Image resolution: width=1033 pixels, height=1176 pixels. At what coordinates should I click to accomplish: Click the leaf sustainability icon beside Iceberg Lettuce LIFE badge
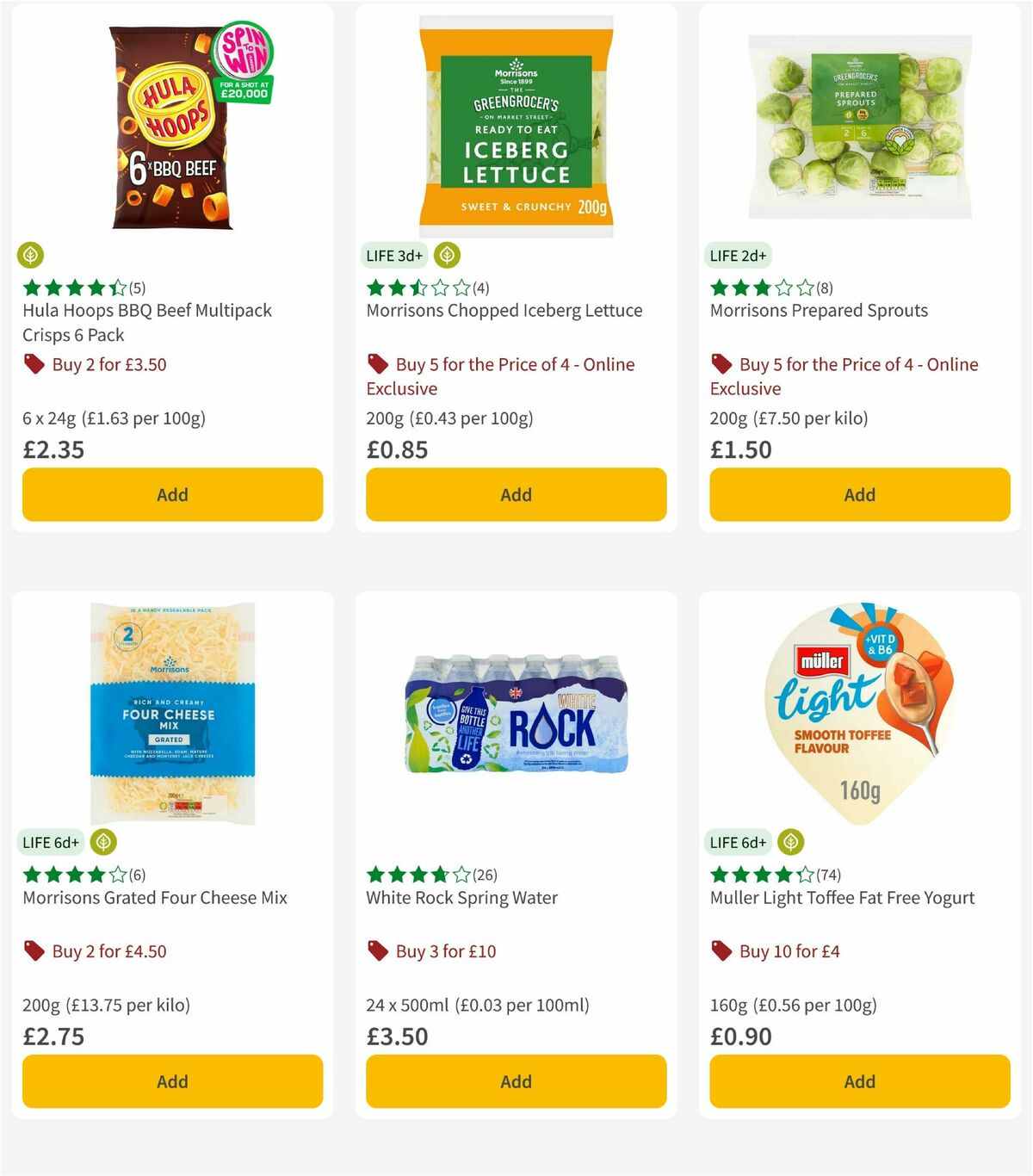[x=448, y=255]
